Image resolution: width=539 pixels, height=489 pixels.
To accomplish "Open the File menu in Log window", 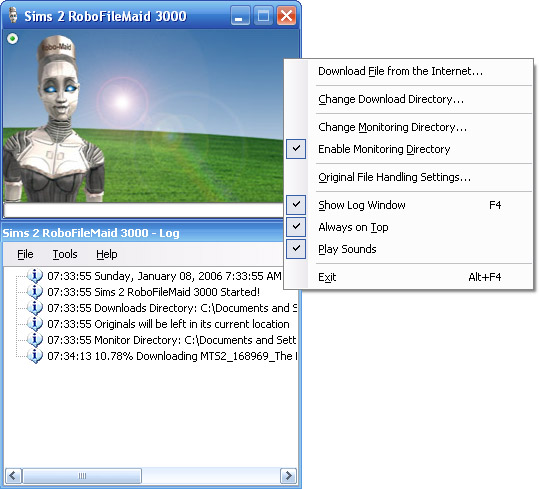I will click(25, 254).
